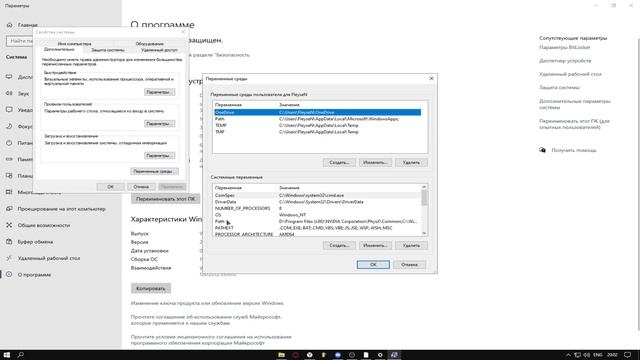
Task: Select TMP user variable row
Action: click(317, 132)
